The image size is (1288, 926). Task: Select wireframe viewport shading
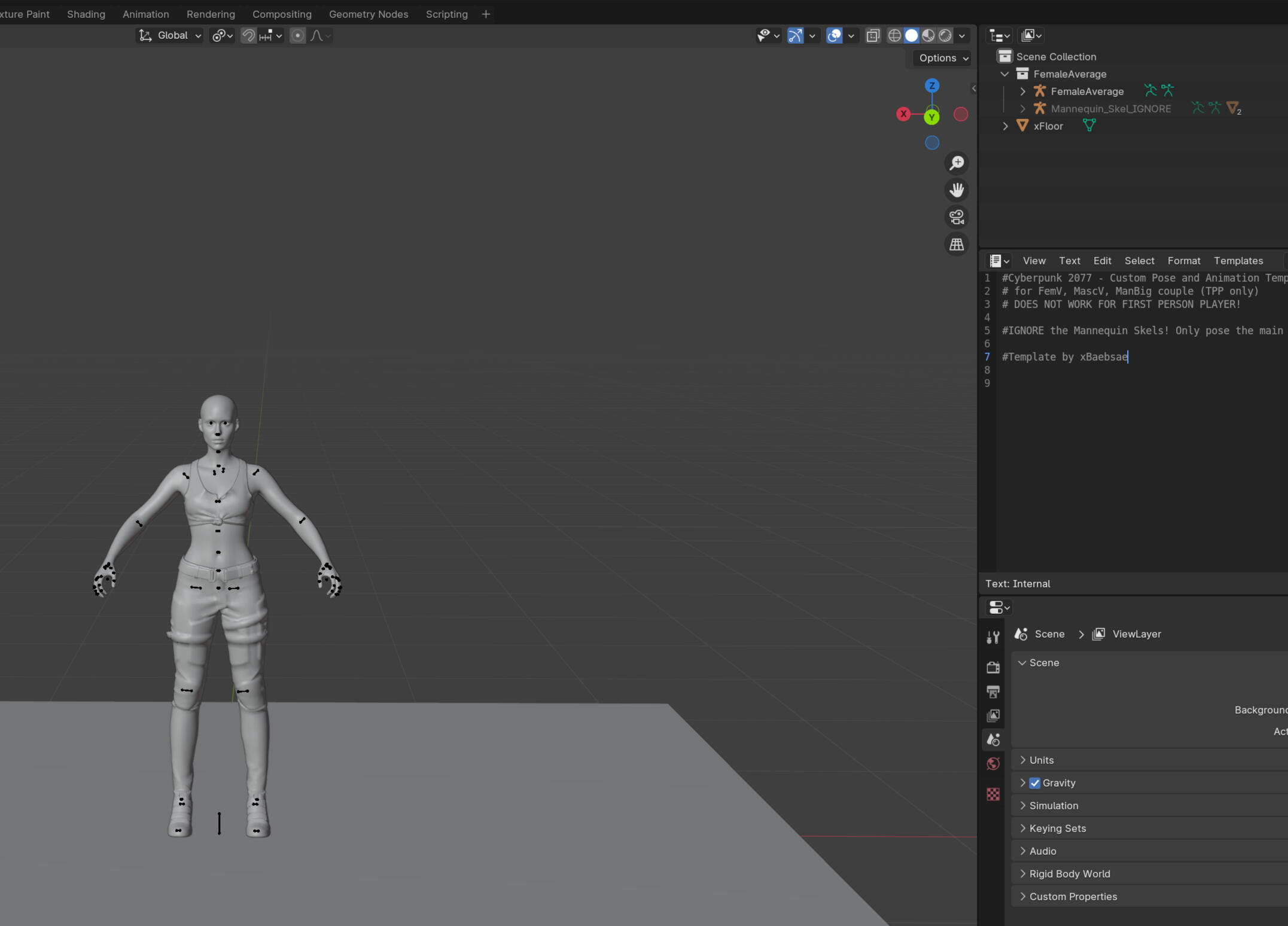(x=894, y=35)
